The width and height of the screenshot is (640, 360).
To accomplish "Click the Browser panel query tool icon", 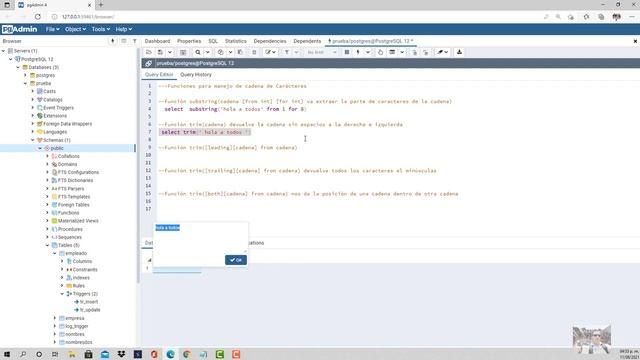I will click(113, 41).
